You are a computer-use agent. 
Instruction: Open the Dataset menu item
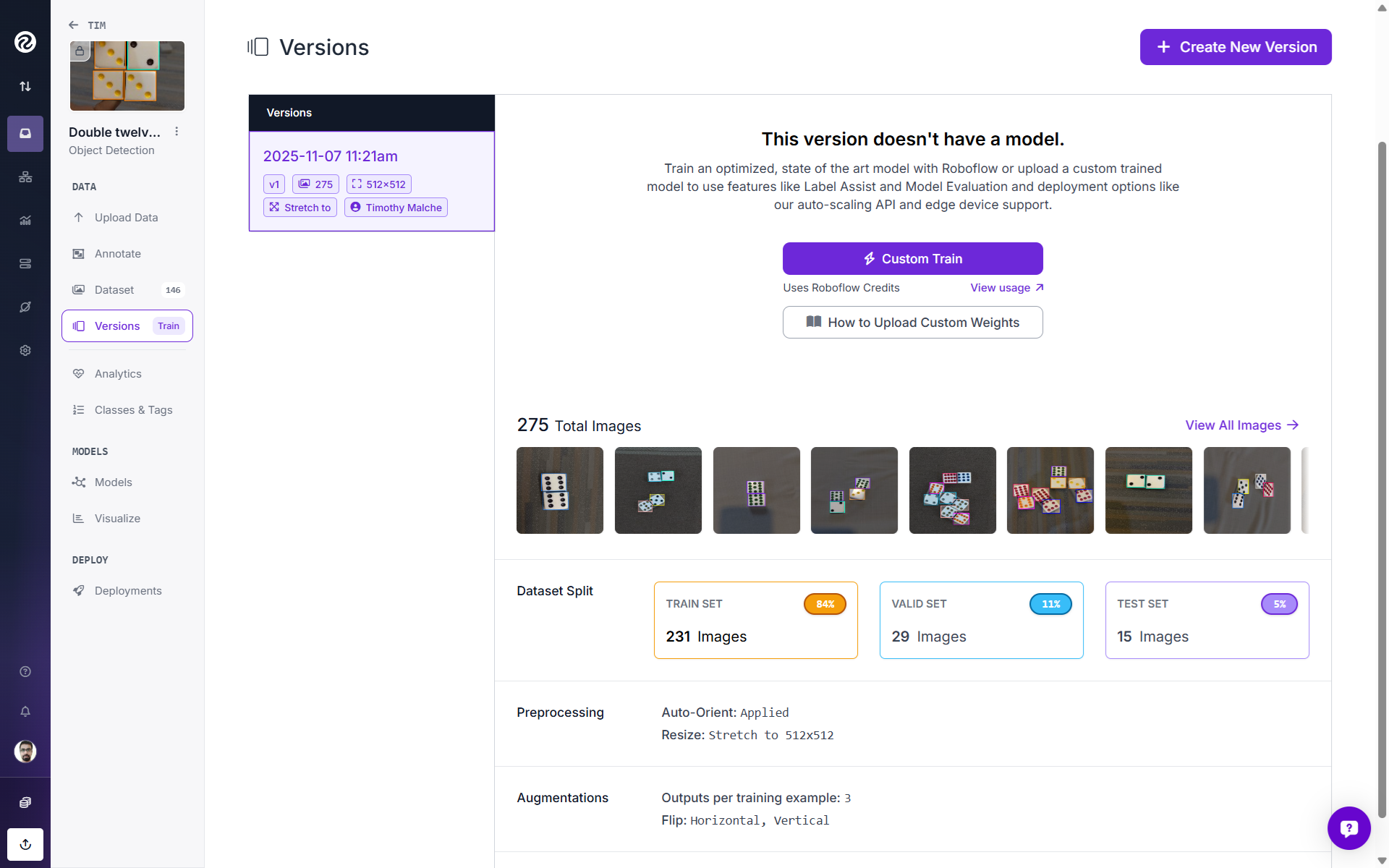(x=114, y=290)
